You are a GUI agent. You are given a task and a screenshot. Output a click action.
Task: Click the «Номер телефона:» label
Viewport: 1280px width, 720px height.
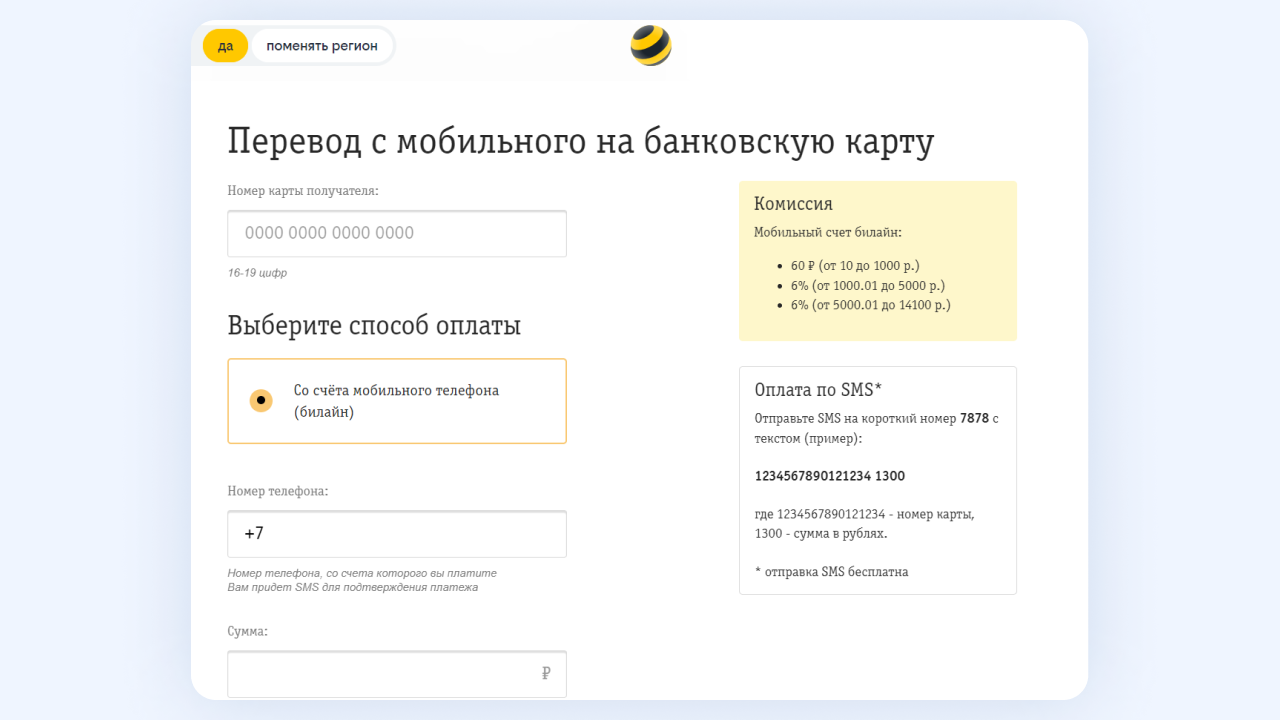pyautogui.click(x=278, y=491)
